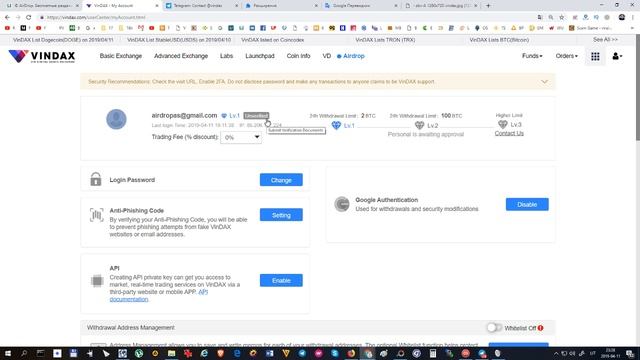Open the Coin Info page
The image size is (640, 360).
[298, 56]
